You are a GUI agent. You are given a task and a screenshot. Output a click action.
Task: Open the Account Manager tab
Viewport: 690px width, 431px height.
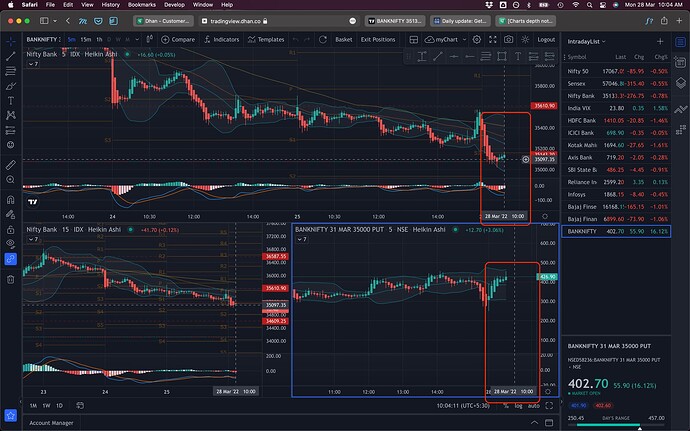click(51, 423)
